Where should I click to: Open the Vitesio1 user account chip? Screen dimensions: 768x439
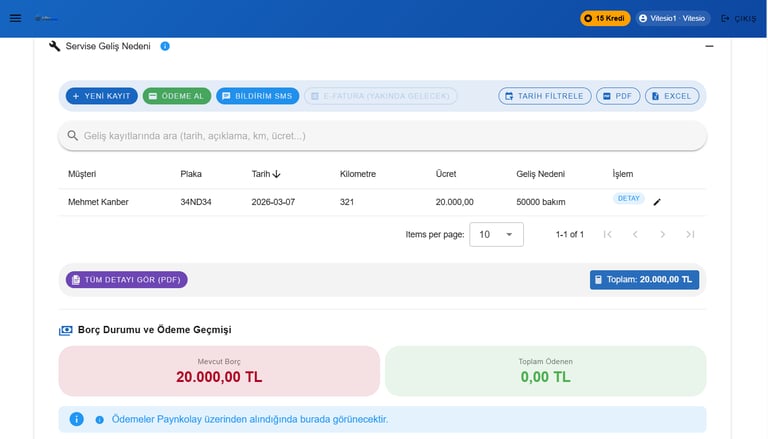point(672,18)
